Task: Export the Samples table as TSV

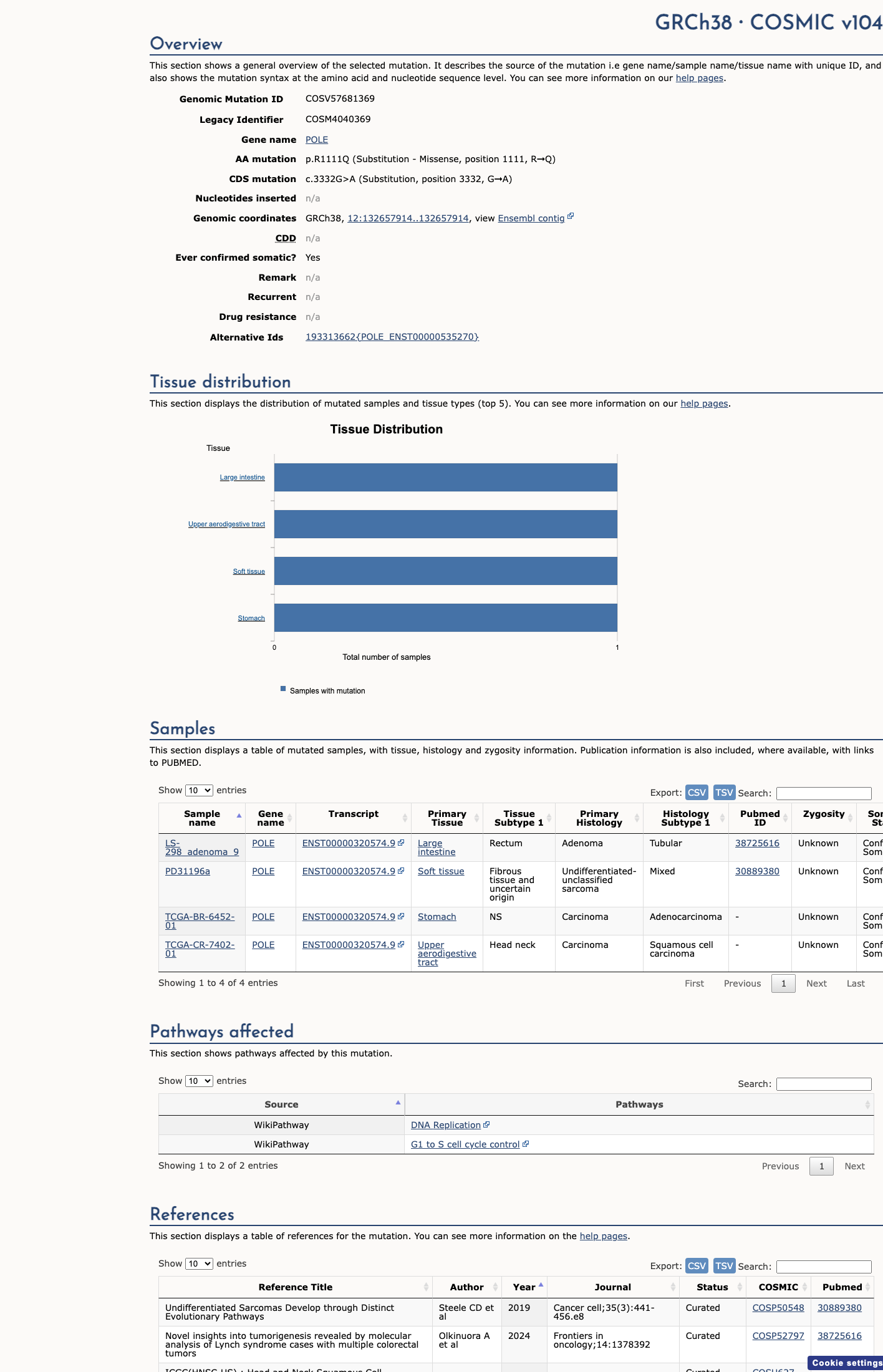Action: pos(724,792)
